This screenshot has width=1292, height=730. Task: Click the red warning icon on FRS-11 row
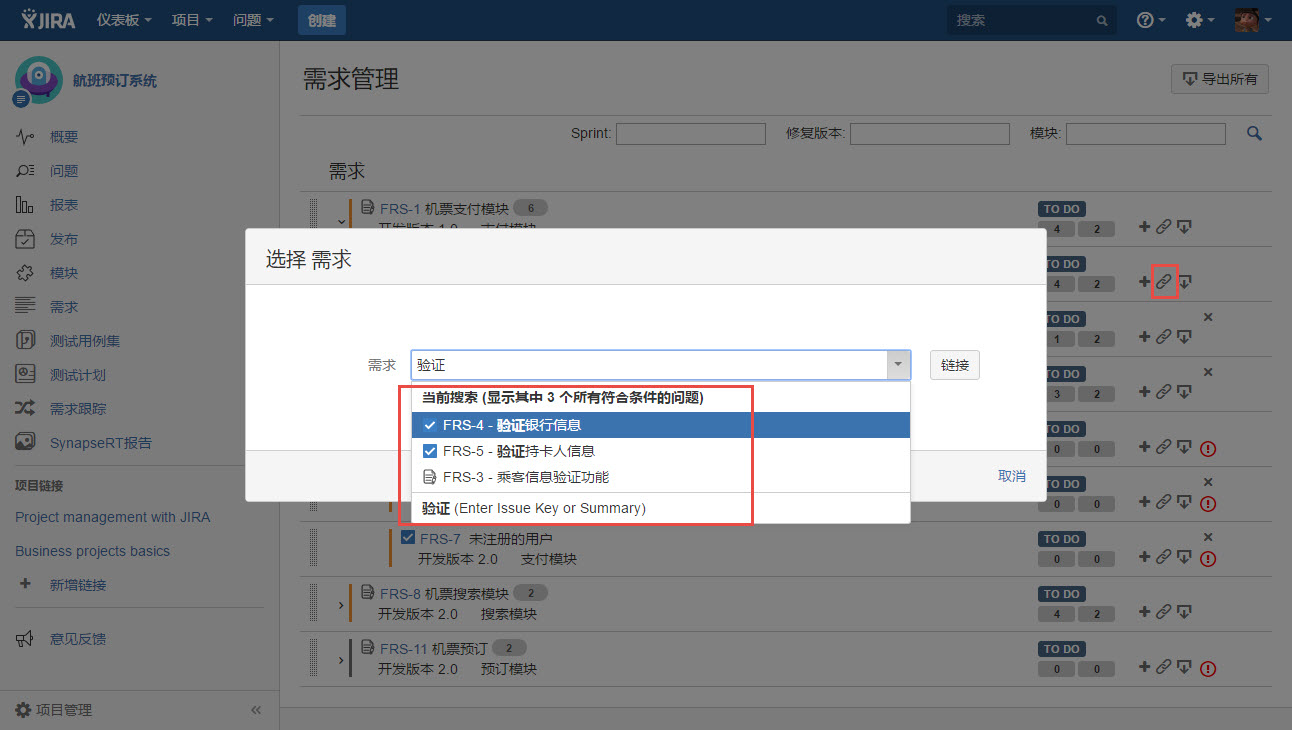[x=1208, y=669]
